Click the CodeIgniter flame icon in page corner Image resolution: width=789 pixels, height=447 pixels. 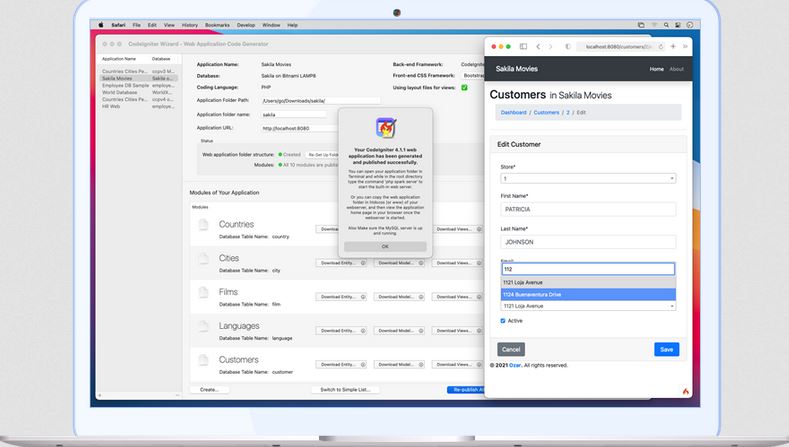(685, 391)
